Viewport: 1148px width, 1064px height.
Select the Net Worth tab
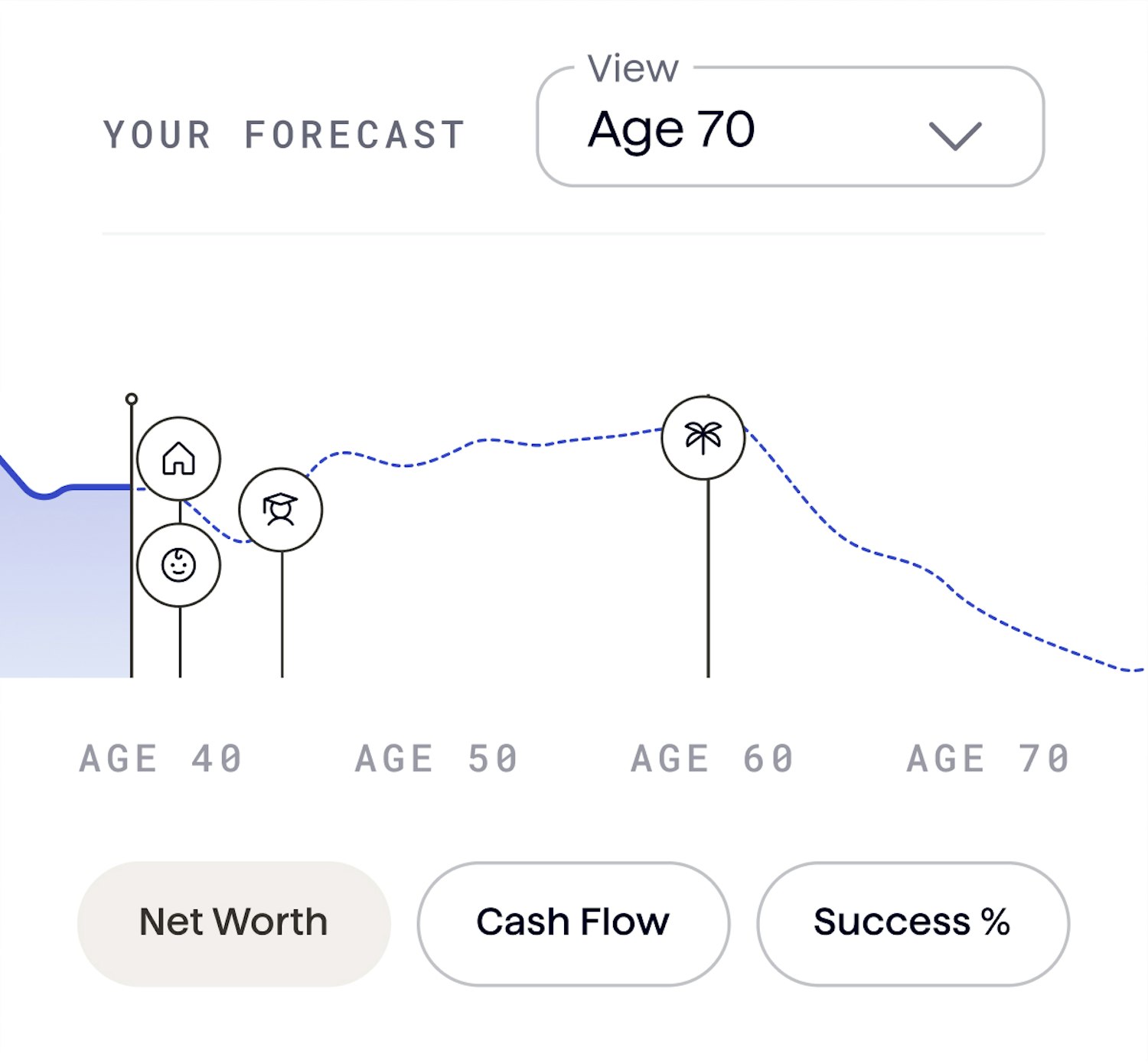coord(234,923)
